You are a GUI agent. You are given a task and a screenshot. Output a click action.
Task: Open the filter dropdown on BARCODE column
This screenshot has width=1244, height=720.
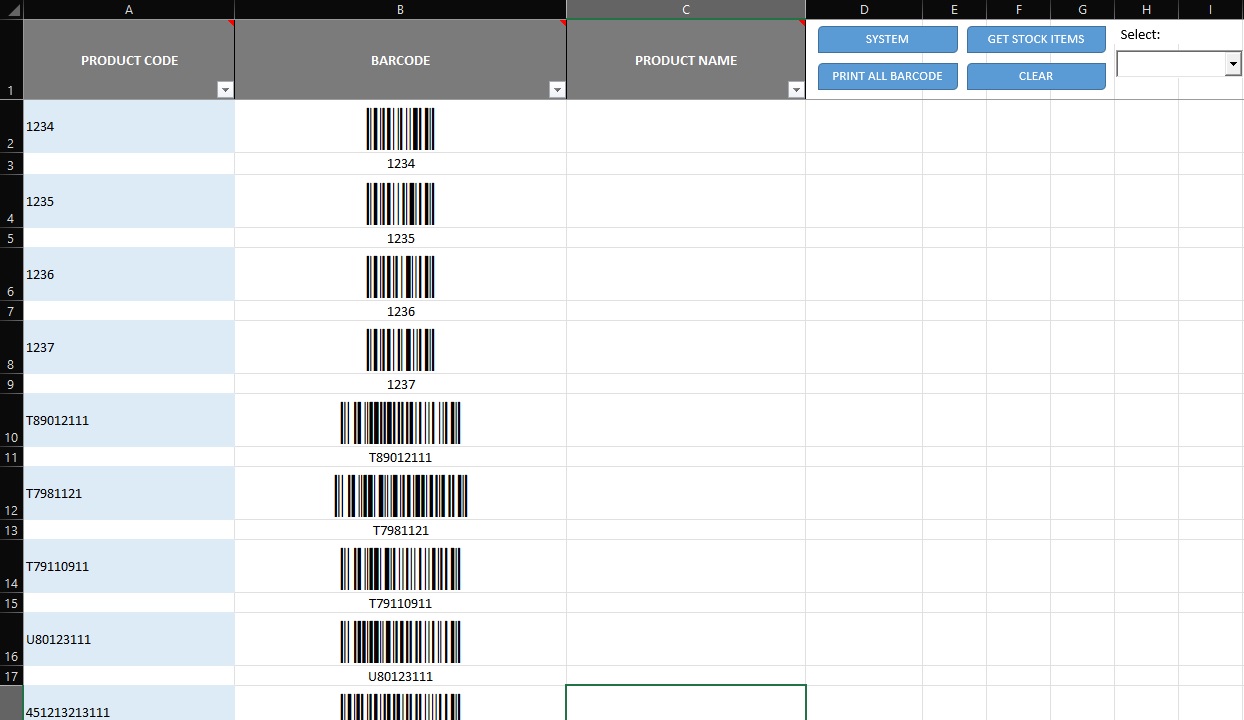557,89
